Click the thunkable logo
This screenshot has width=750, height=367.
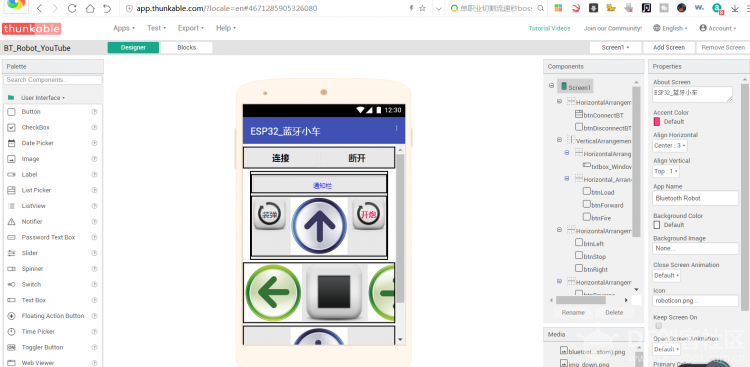click(32, 29)
